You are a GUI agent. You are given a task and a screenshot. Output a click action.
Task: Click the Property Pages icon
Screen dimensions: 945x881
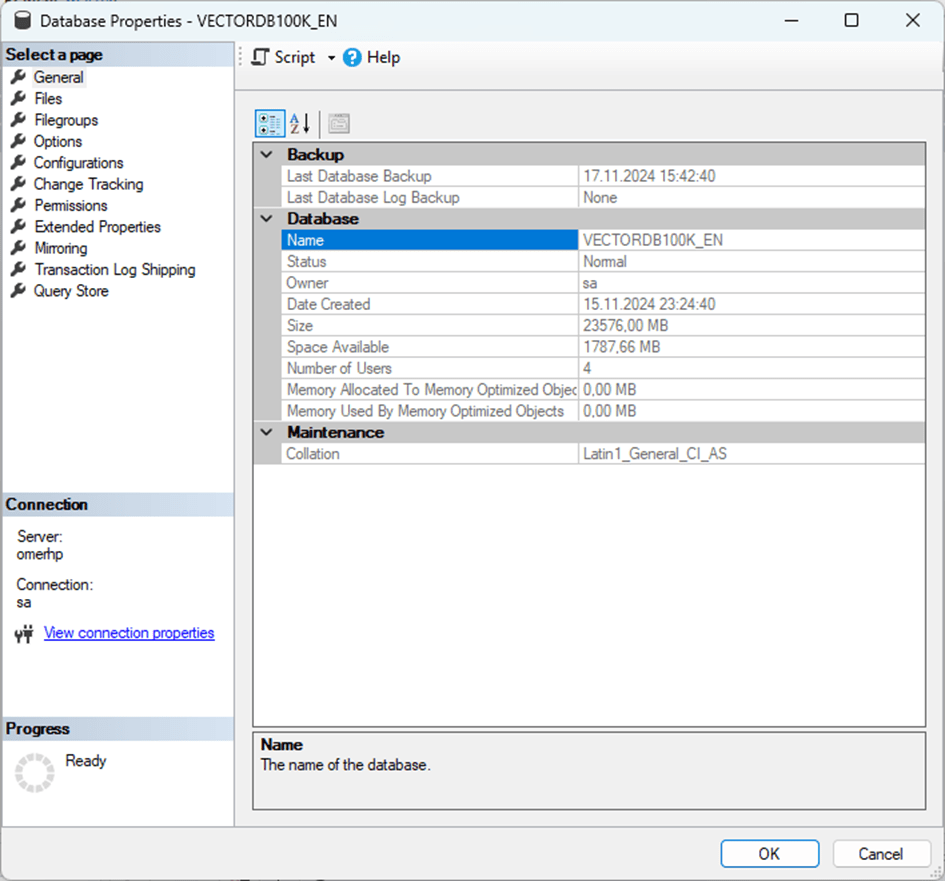click(339, 124)
